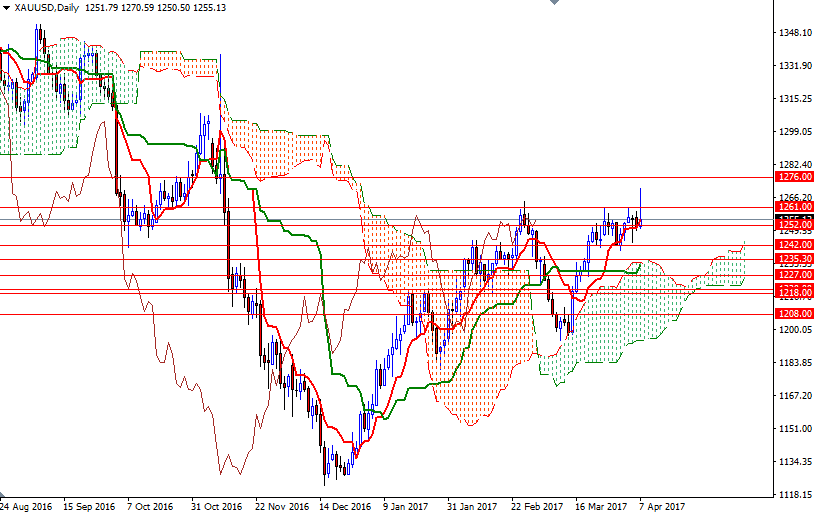Click the 24 Aug 2016 date label
Screen dimensions: 814x514
27,506
